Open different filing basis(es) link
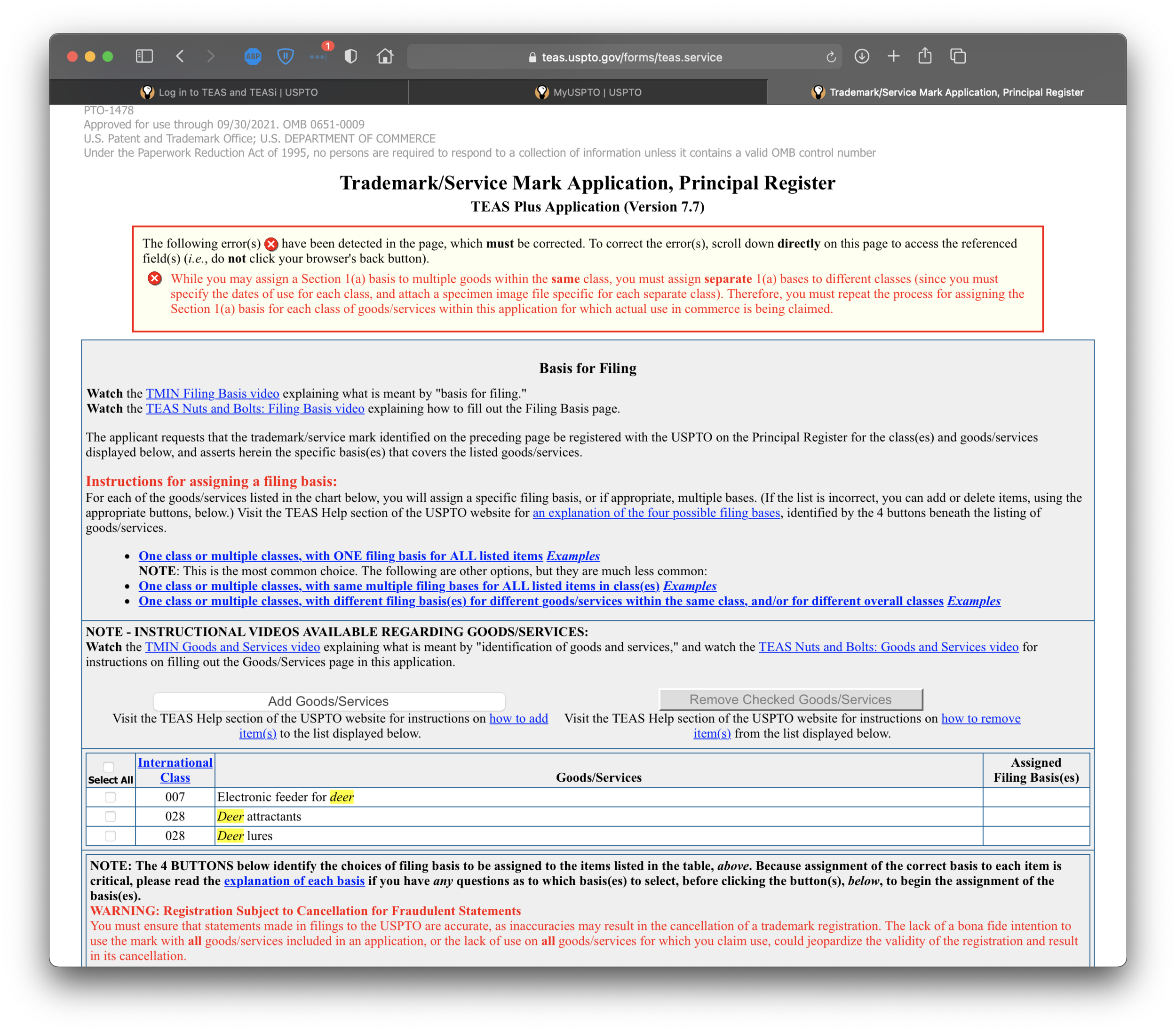 541,601
